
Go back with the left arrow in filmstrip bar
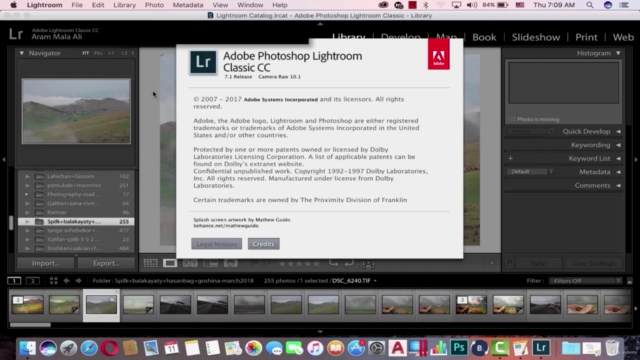click(x=66, y=281)
